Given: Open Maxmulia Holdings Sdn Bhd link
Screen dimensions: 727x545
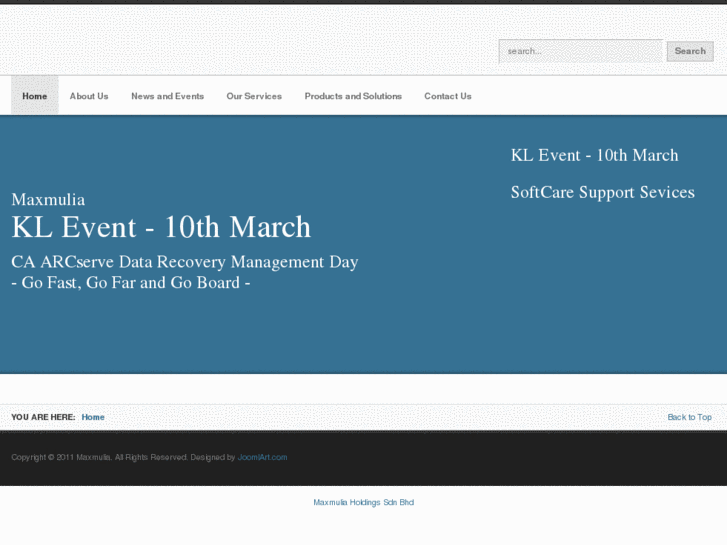Looking at the screenshot, I should click(364, 502).
